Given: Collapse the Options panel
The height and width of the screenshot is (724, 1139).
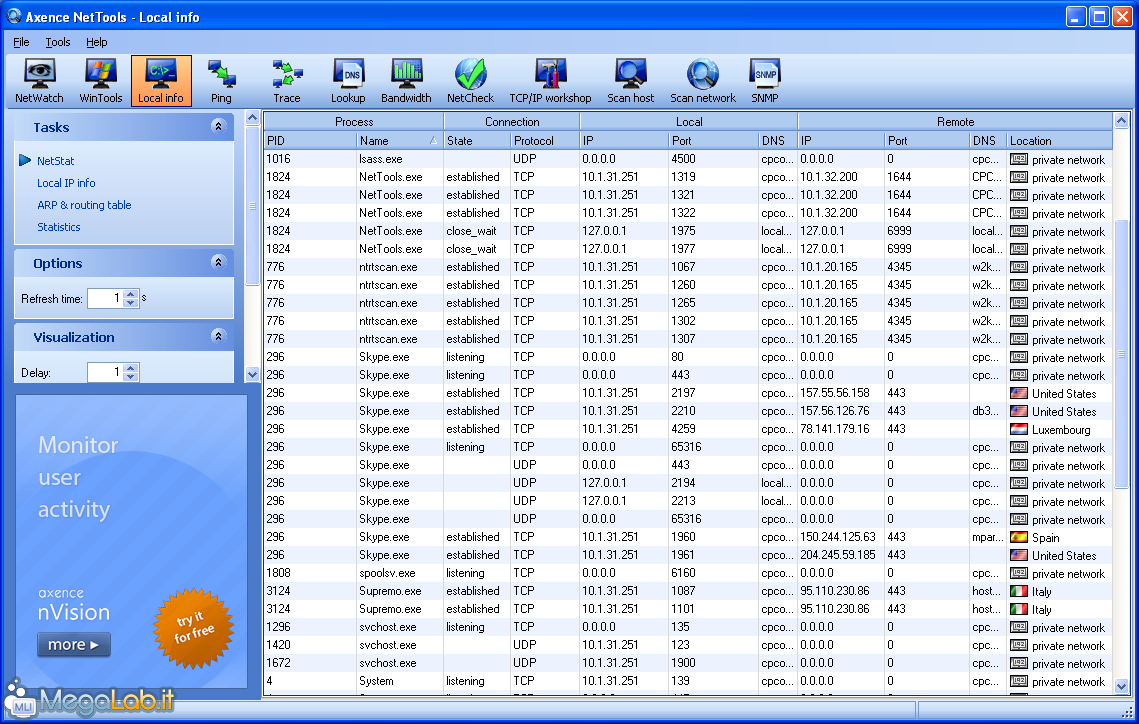Looking at the screenshot, I should 218,262.
